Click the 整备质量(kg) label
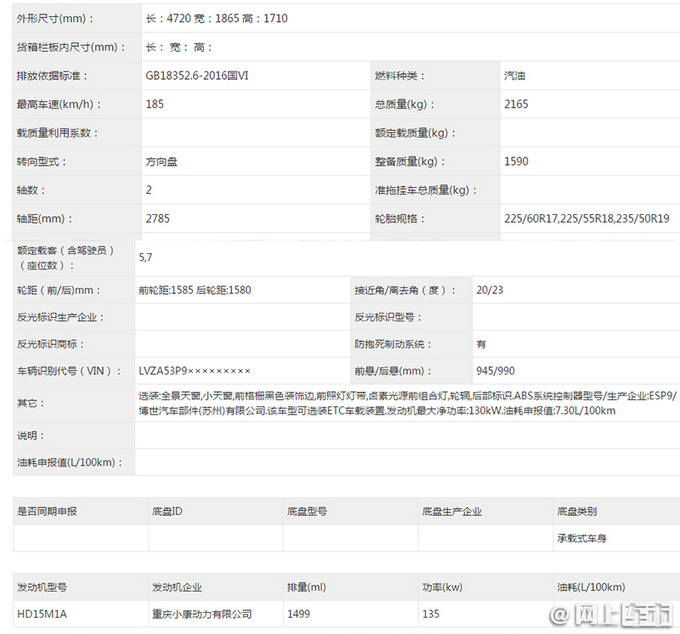 [410, 162]
